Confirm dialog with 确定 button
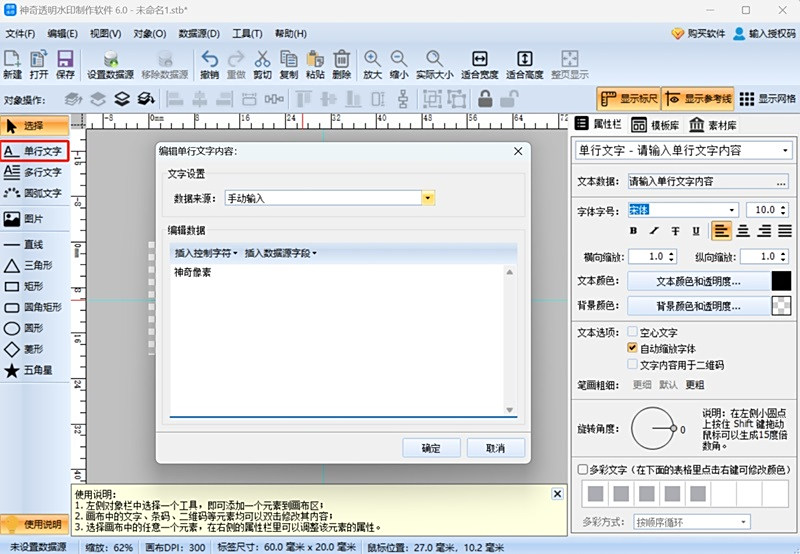 click(x=431, y=448)
